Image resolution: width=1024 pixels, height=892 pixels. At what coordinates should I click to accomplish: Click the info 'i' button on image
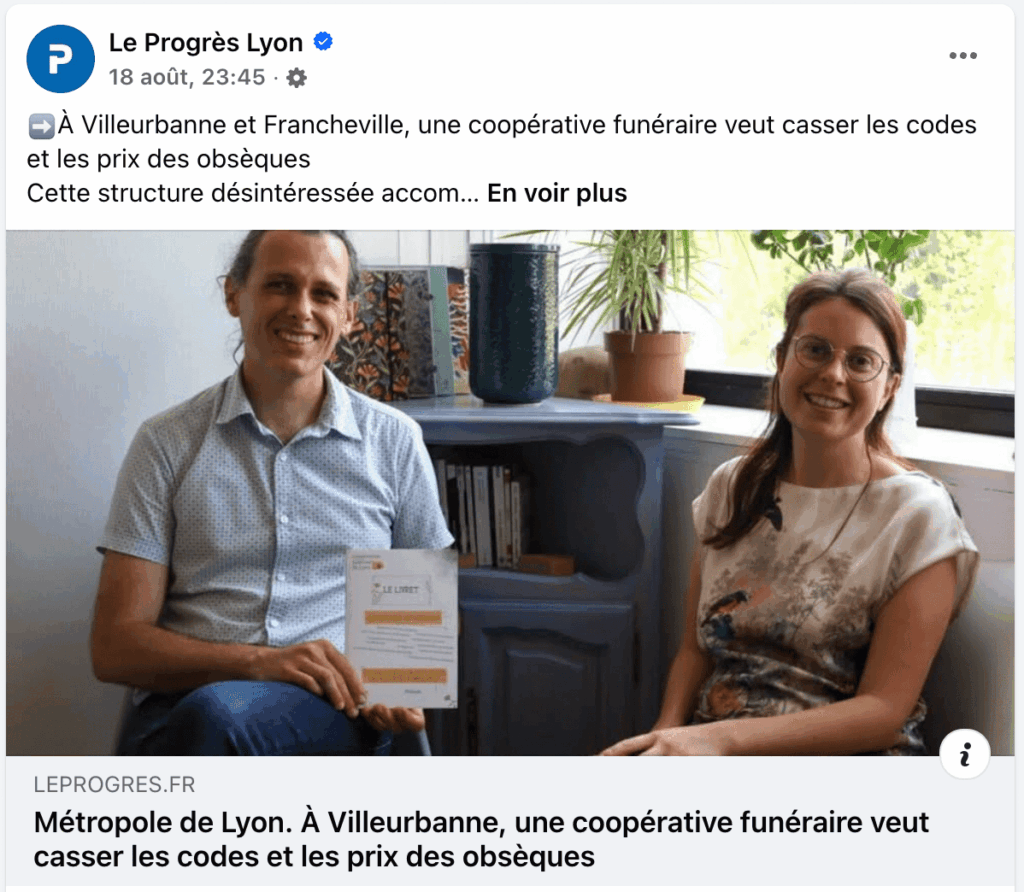pos(965,754)
